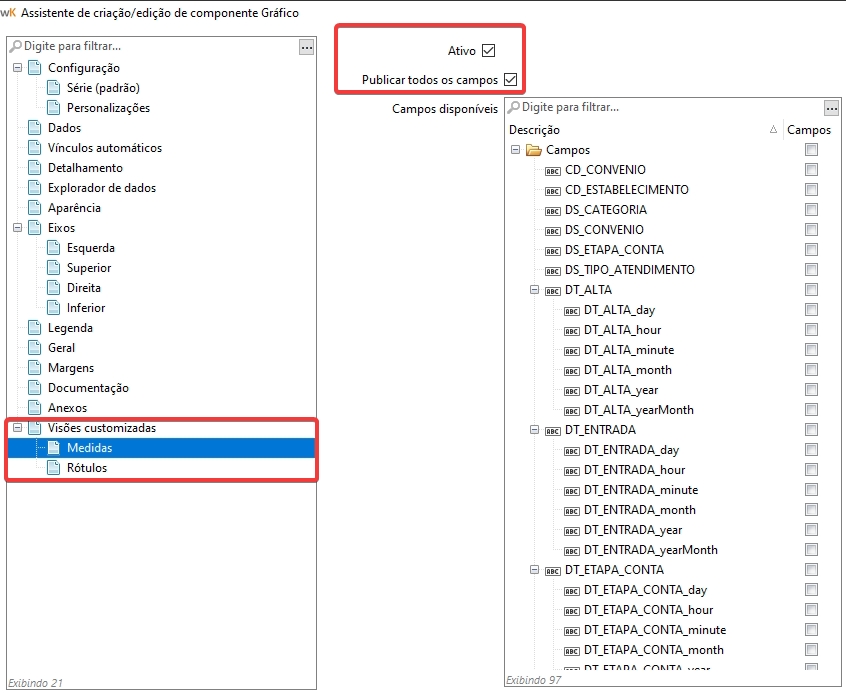Collapse the Configuração tree node
Screen dimensions: 846x693
17,68
